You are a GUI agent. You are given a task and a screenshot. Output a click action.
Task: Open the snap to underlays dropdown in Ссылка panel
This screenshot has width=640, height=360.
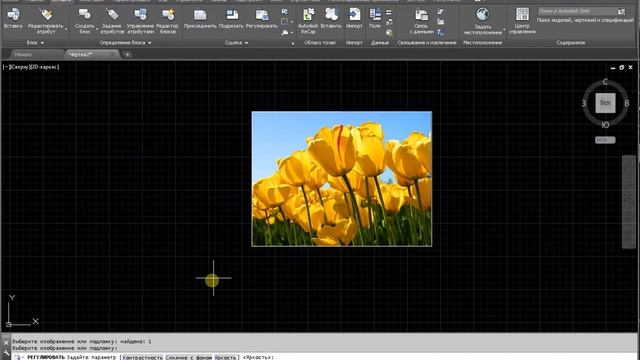292,32
